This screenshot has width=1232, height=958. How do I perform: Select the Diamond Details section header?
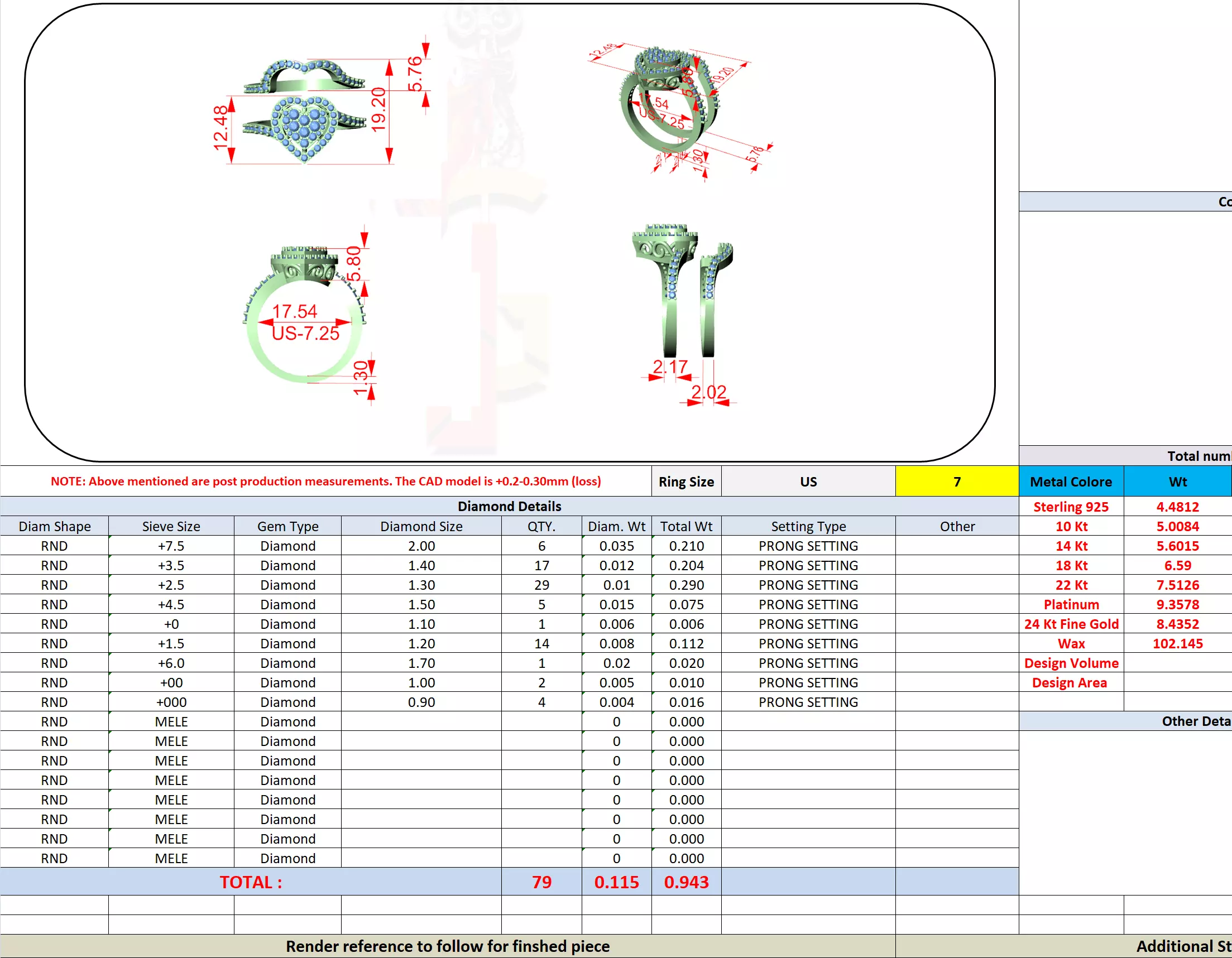pyautogui.click(x=509, y=507)
